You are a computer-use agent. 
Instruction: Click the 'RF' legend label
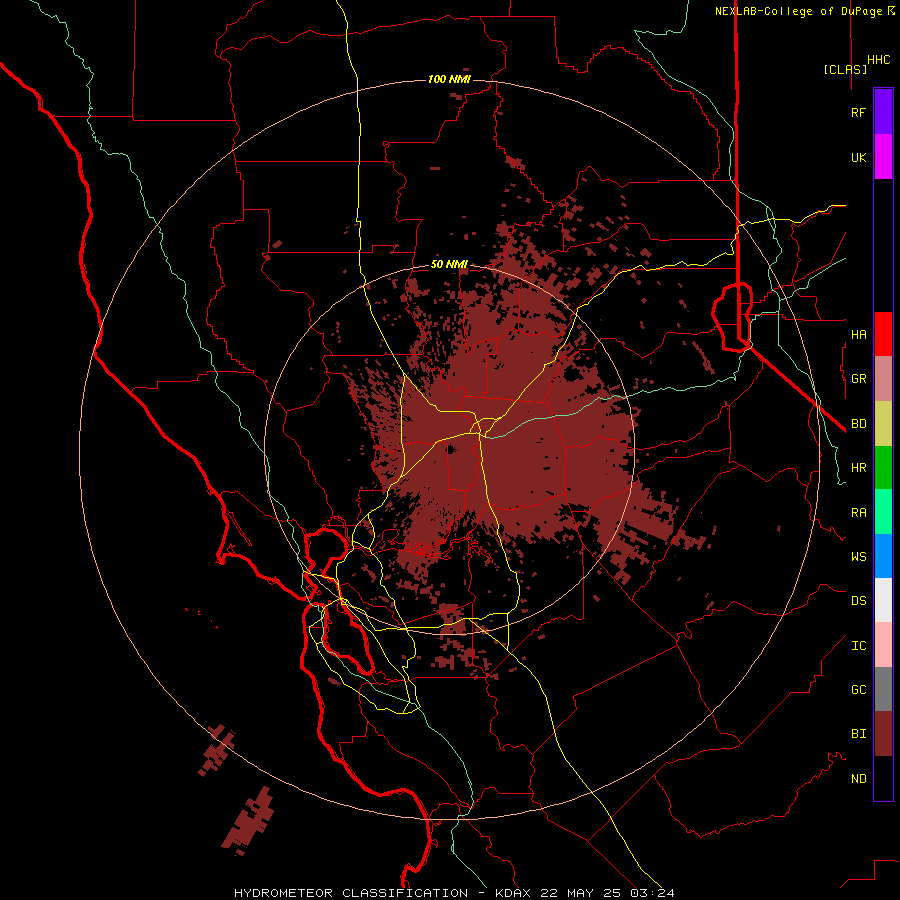click(x=858, y=112)
